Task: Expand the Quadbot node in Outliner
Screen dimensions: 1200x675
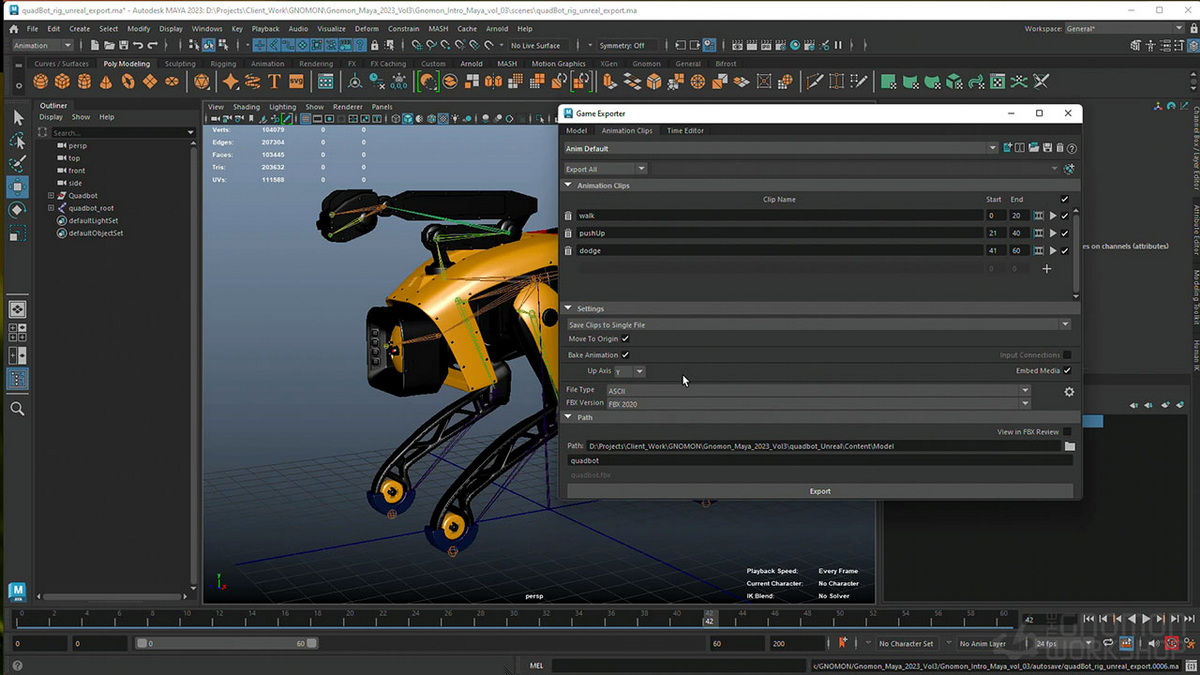Action: click(x=51, y=196)
